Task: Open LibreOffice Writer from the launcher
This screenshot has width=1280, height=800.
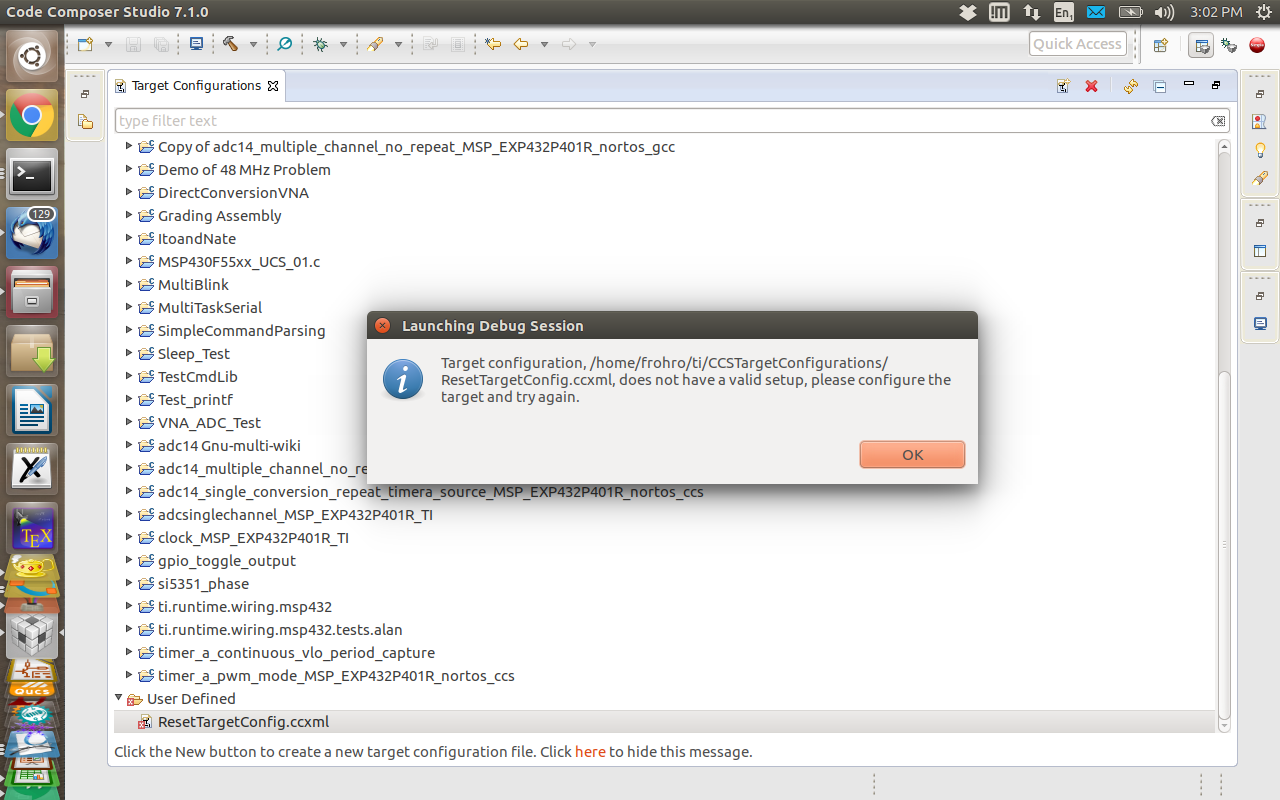Action: click(32, 410)
